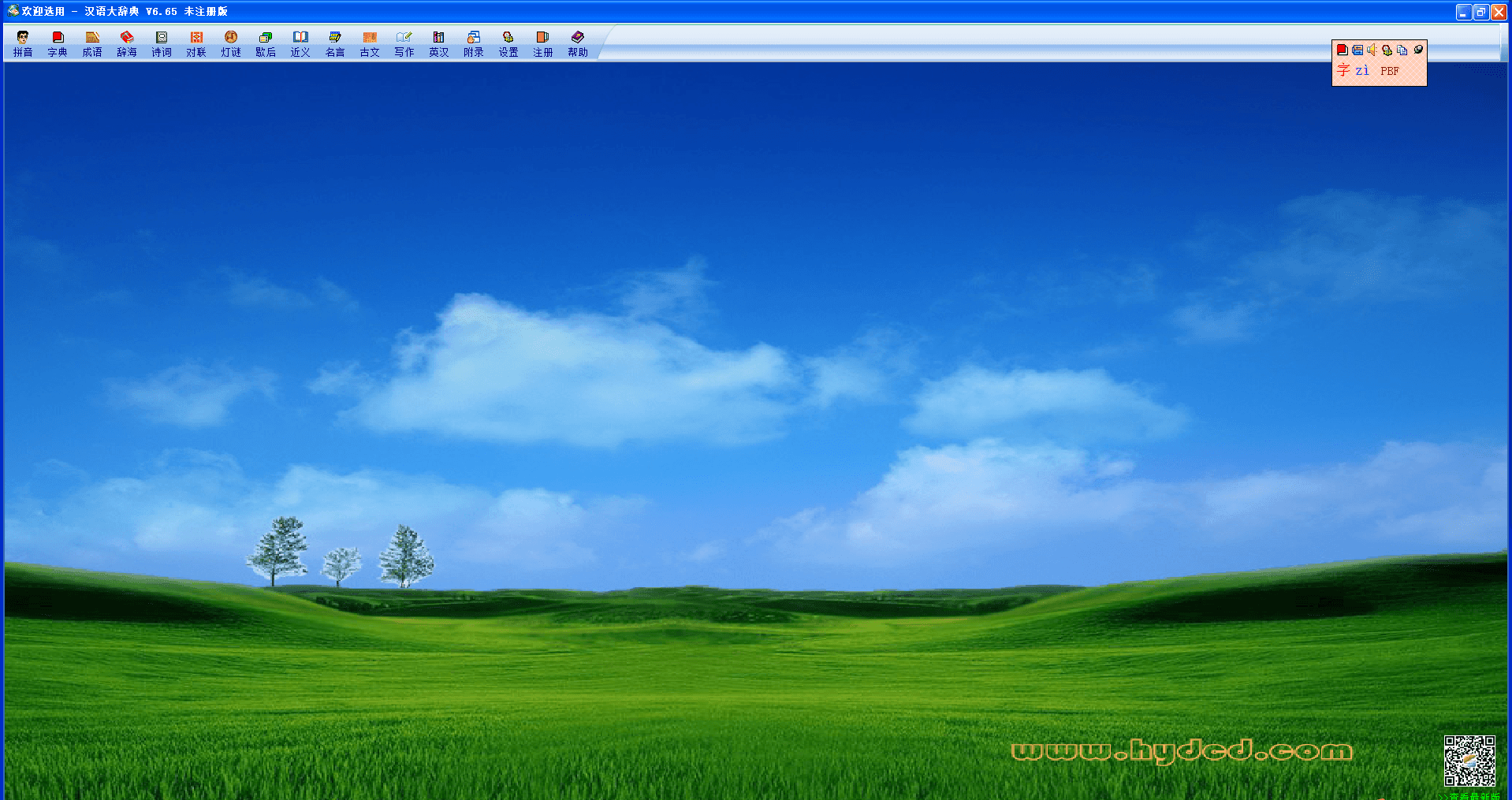Open the 歇后 sayings section
Image resolution: width=1512 pixels, height=800 pixels.
[266, 43]
